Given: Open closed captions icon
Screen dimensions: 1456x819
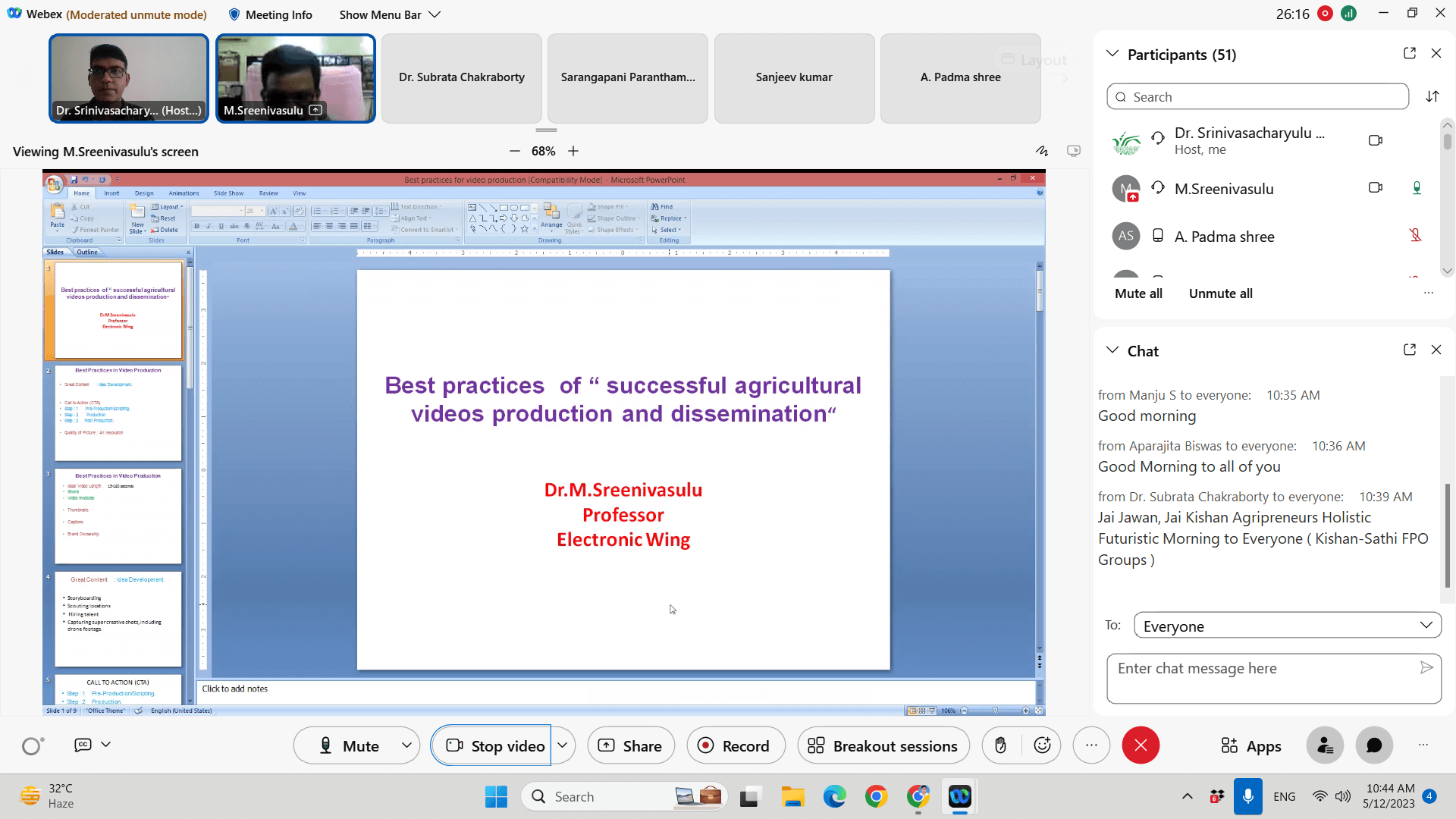Looking at the screenshot, I should point(83,745).
